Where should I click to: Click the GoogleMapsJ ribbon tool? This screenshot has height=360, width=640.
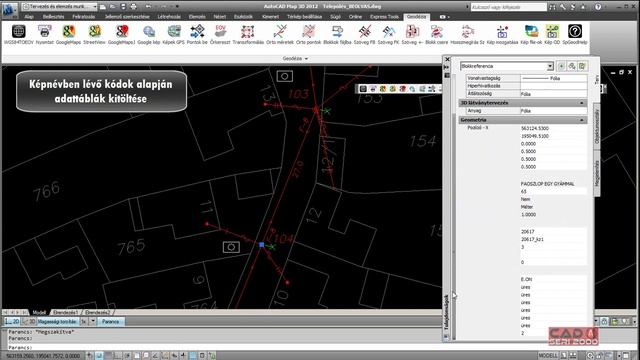122,34
